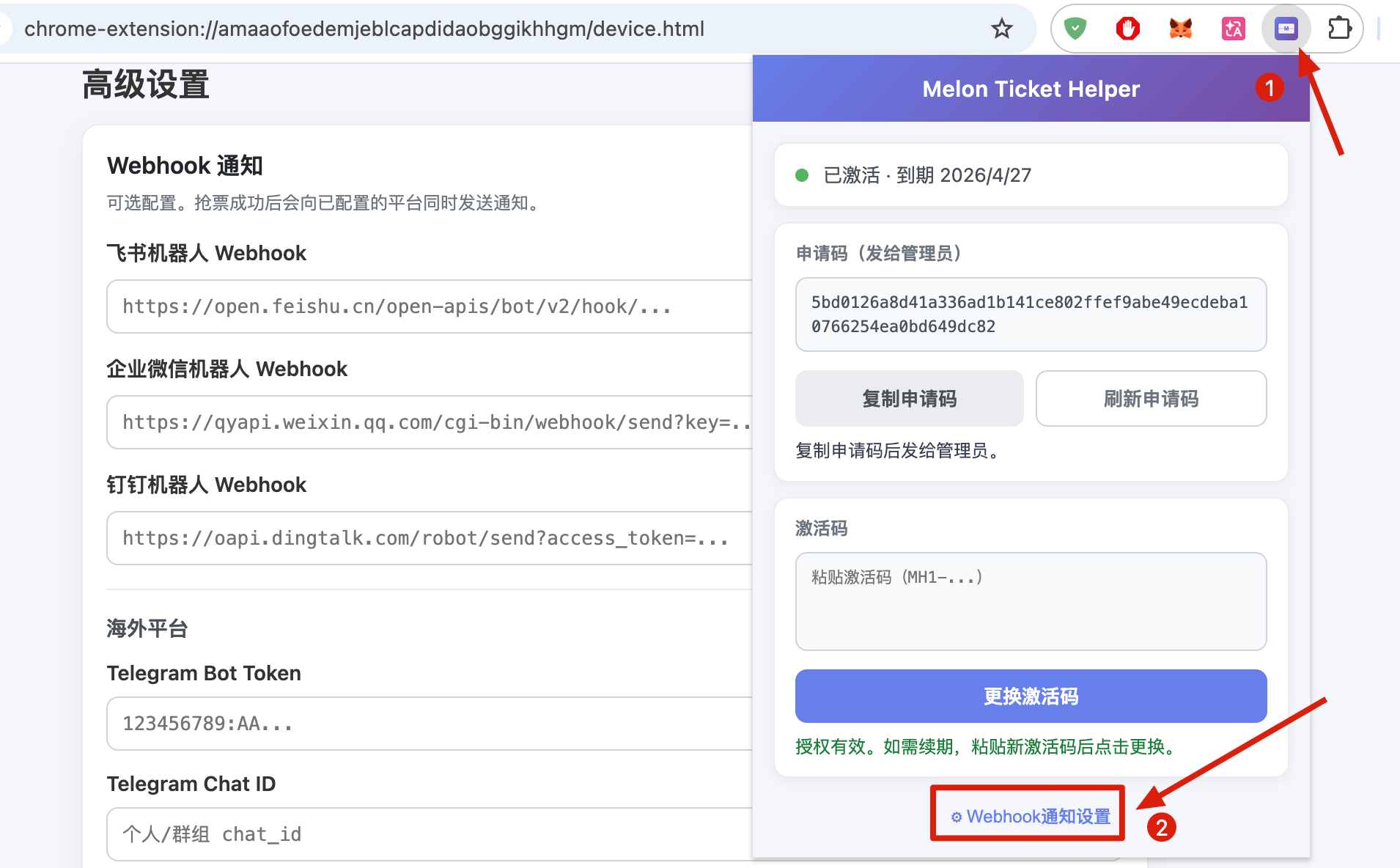Click the 企业微信机器人 Webhook input field
Viewport: 1400px width, 868px height.
coord(430,422)
